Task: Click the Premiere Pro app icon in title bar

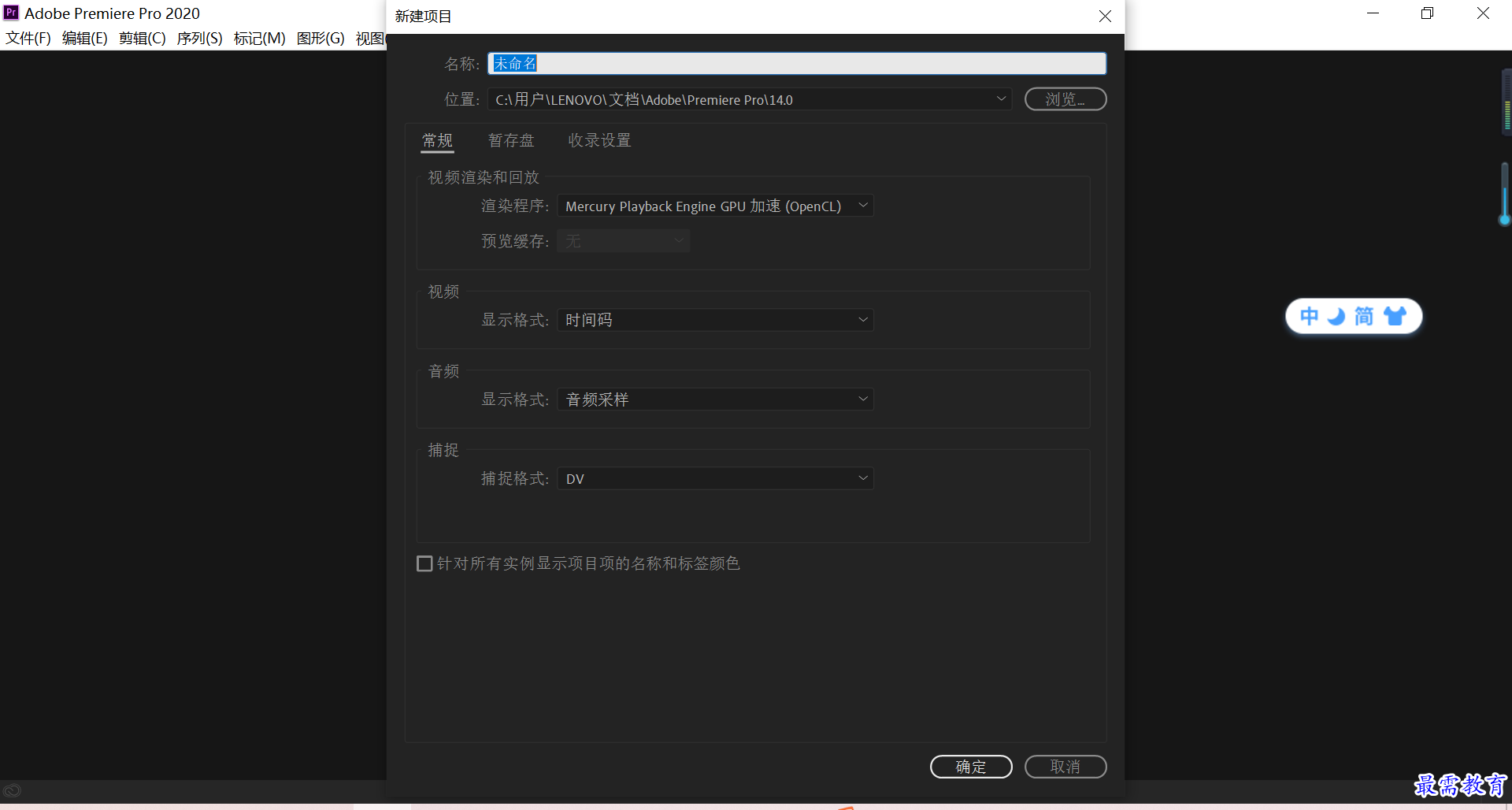Action: pyautogui.click(x=11, y=13)
